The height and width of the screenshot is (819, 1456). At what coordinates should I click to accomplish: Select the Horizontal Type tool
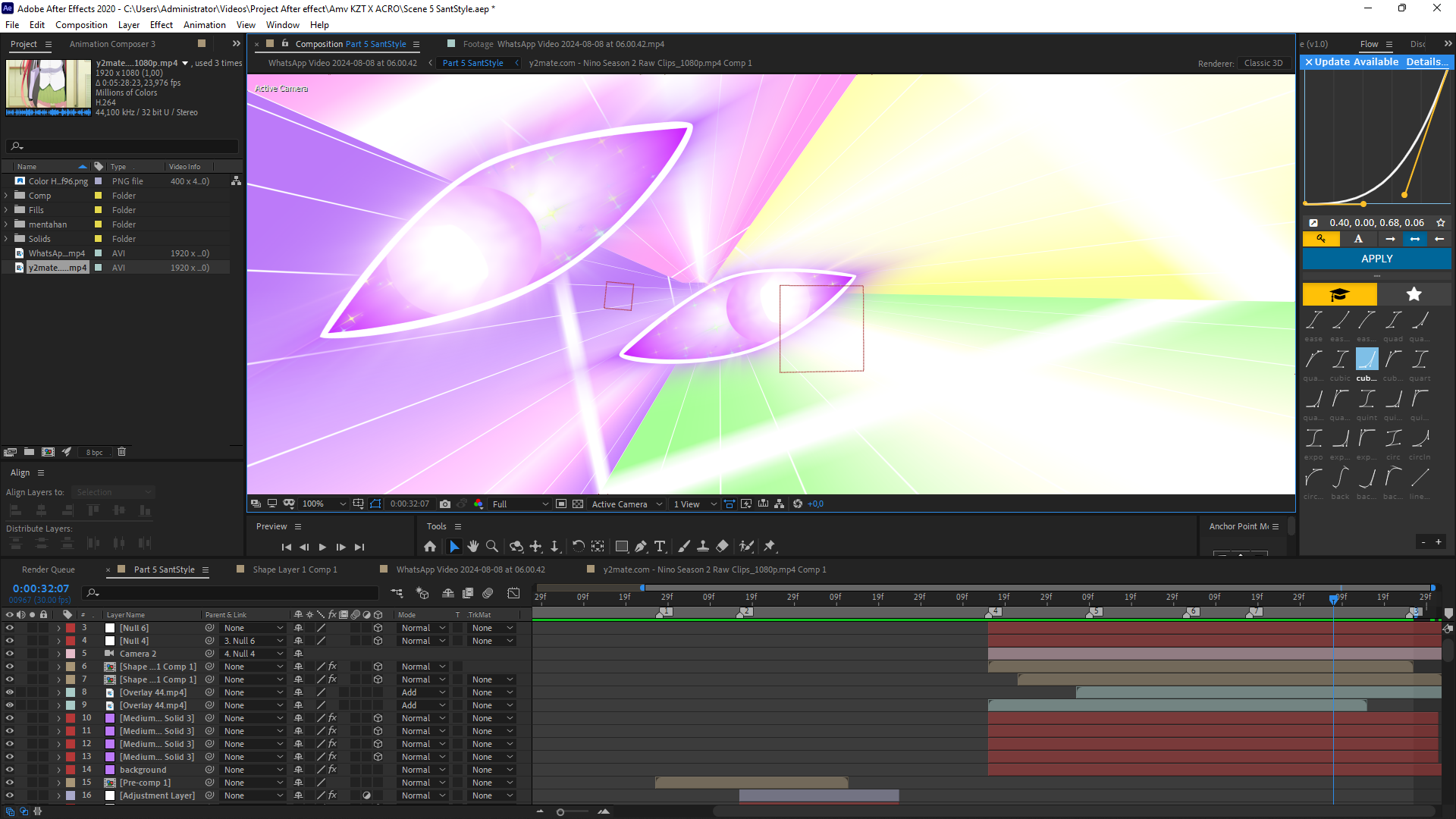tap(660, 546)
